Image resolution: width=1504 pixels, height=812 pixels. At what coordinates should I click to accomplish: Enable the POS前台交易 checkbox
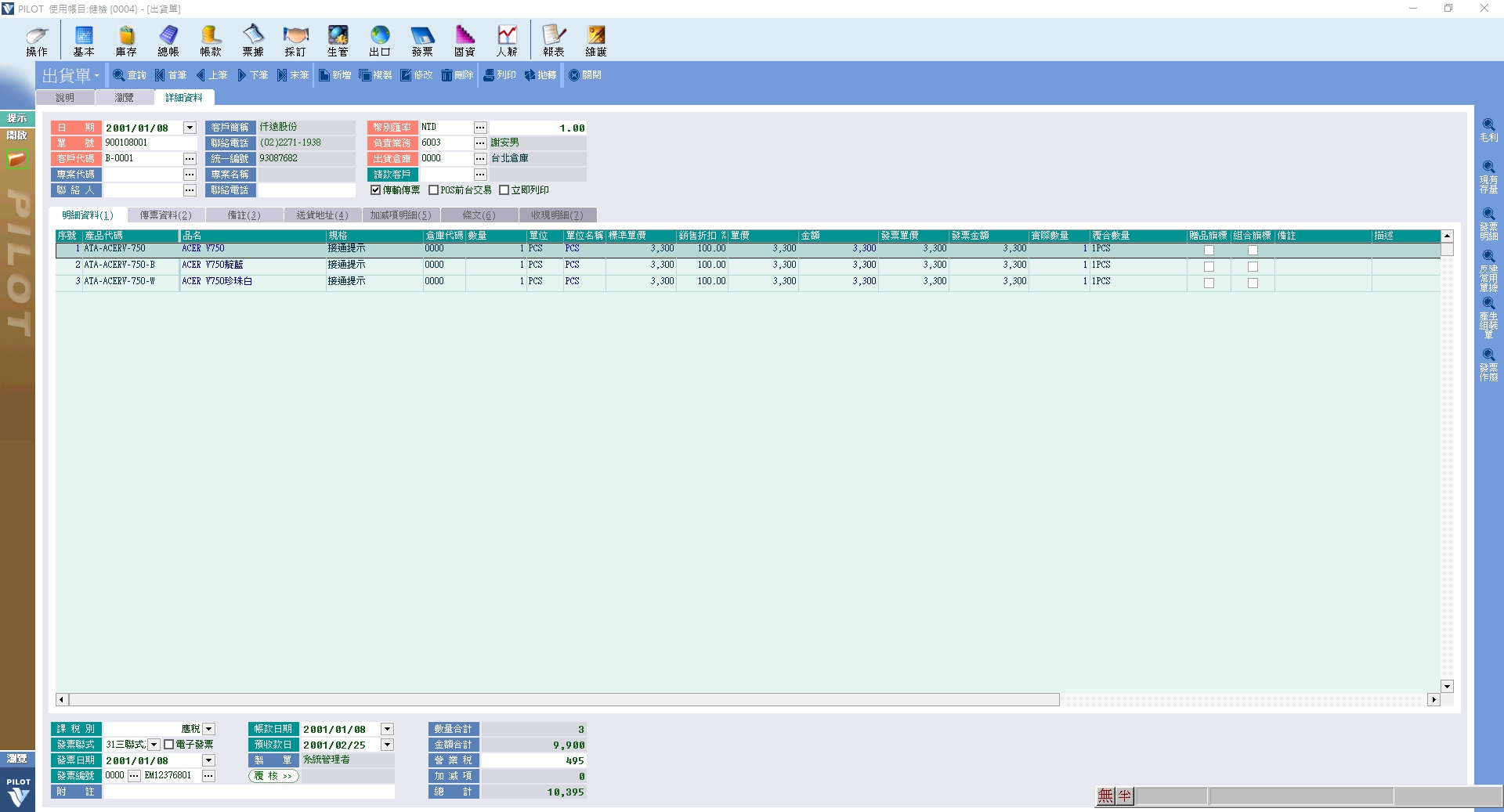434,190
